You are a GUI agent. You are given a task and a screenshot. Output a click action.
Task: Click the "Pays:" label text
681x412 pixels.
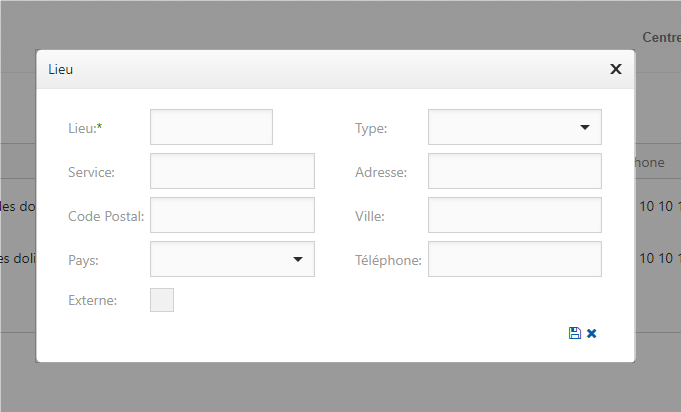click(83, 260)
